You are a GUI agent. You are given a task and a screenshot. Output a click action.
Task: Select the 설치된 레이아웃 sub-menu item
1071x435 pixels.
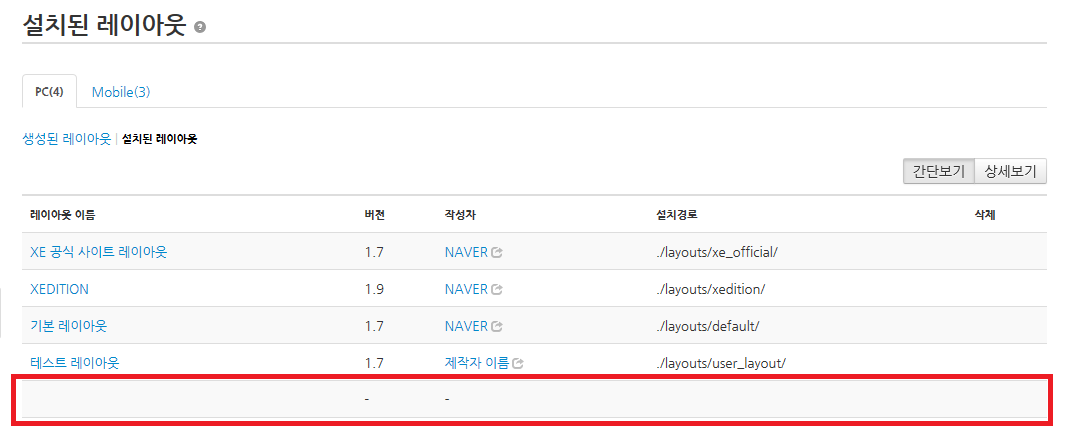coord(159,139)
